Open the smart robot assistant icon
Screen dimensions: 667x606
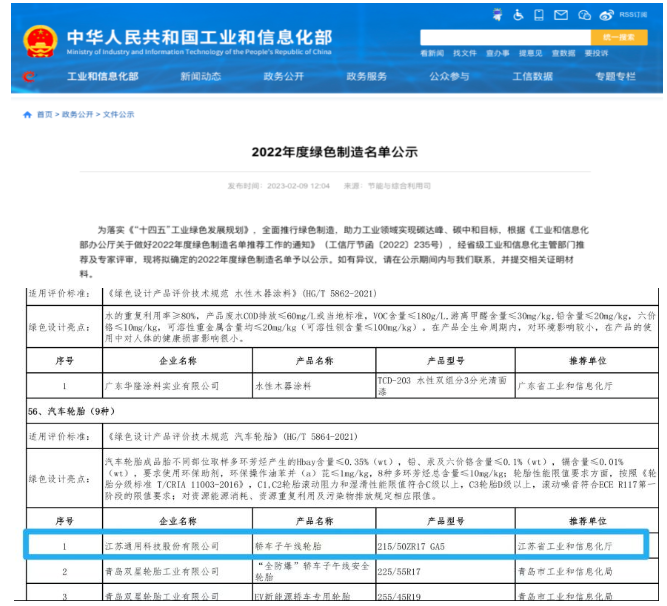pyautogui.click(x=497, y=15)
